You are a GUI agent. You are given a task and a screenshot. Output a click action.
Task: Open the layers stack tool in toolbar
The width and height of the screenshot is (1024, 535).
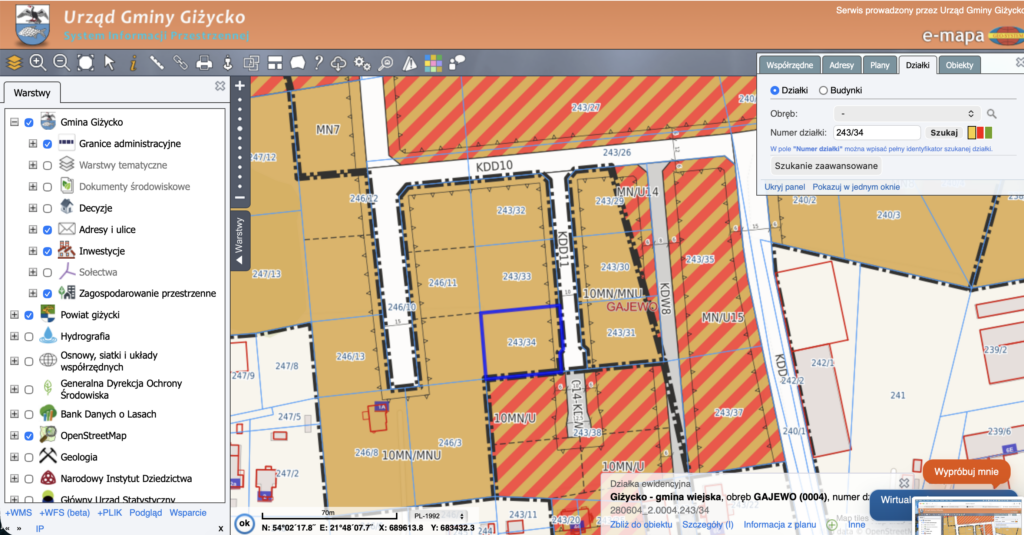point(14,63)
